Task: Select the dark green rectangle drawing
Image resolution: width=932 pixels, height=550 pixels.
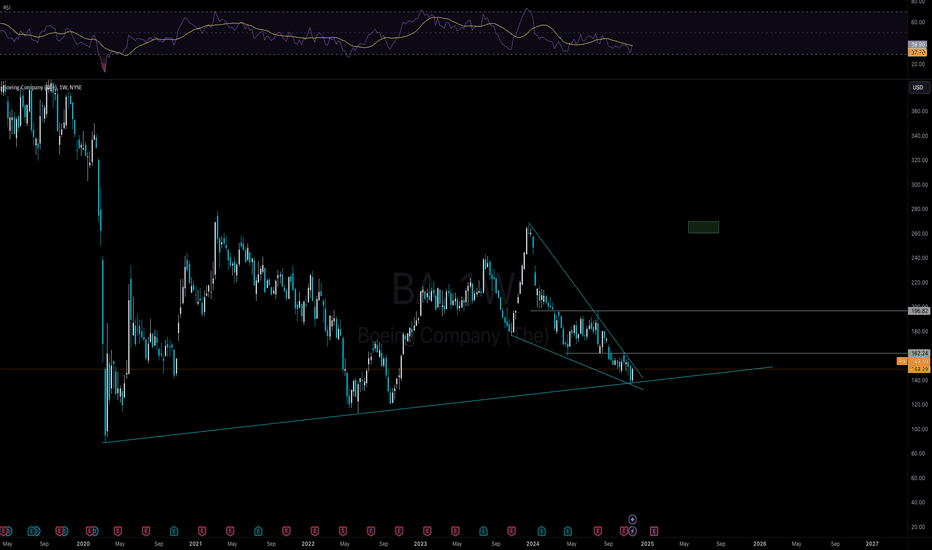Action: pos(703,227)
